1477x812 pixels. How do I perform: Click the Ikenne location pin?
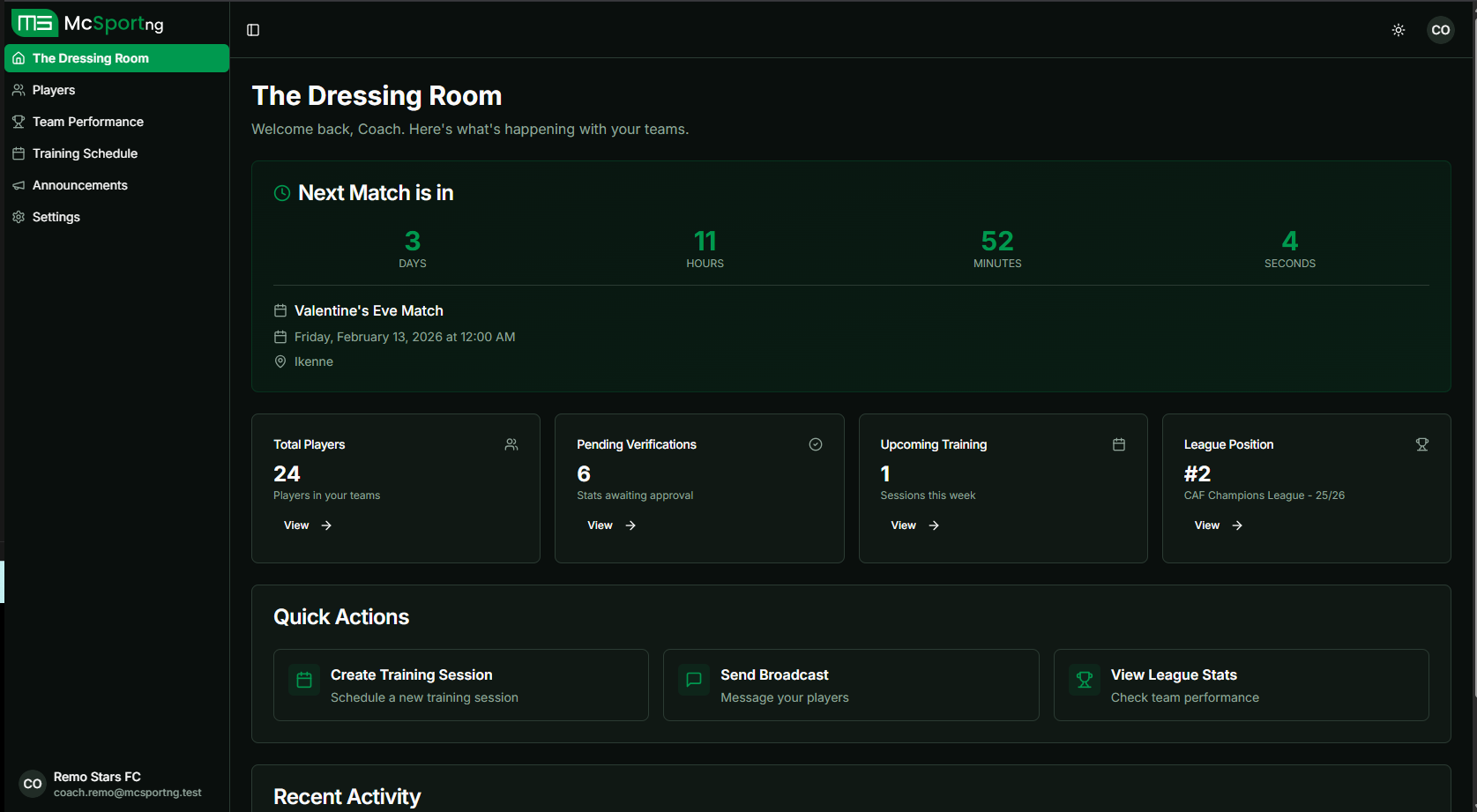tap(280, 361)
